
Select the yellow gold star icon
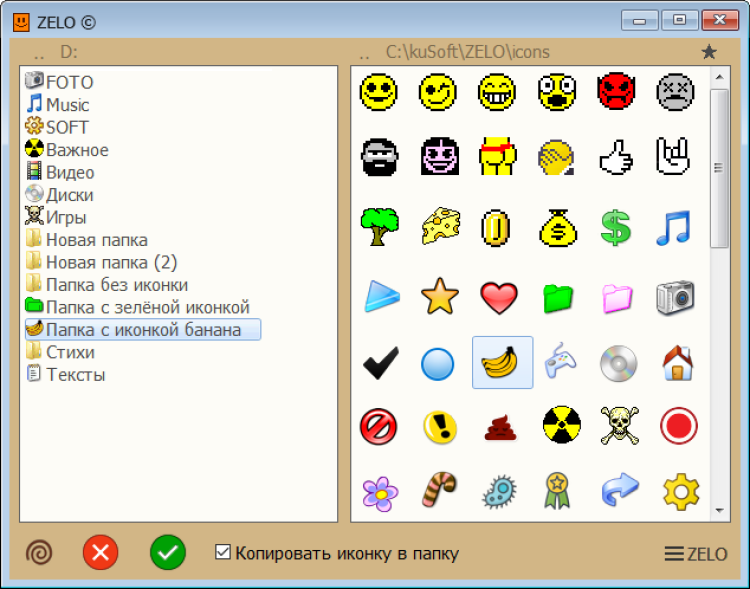tap(438, 296)
